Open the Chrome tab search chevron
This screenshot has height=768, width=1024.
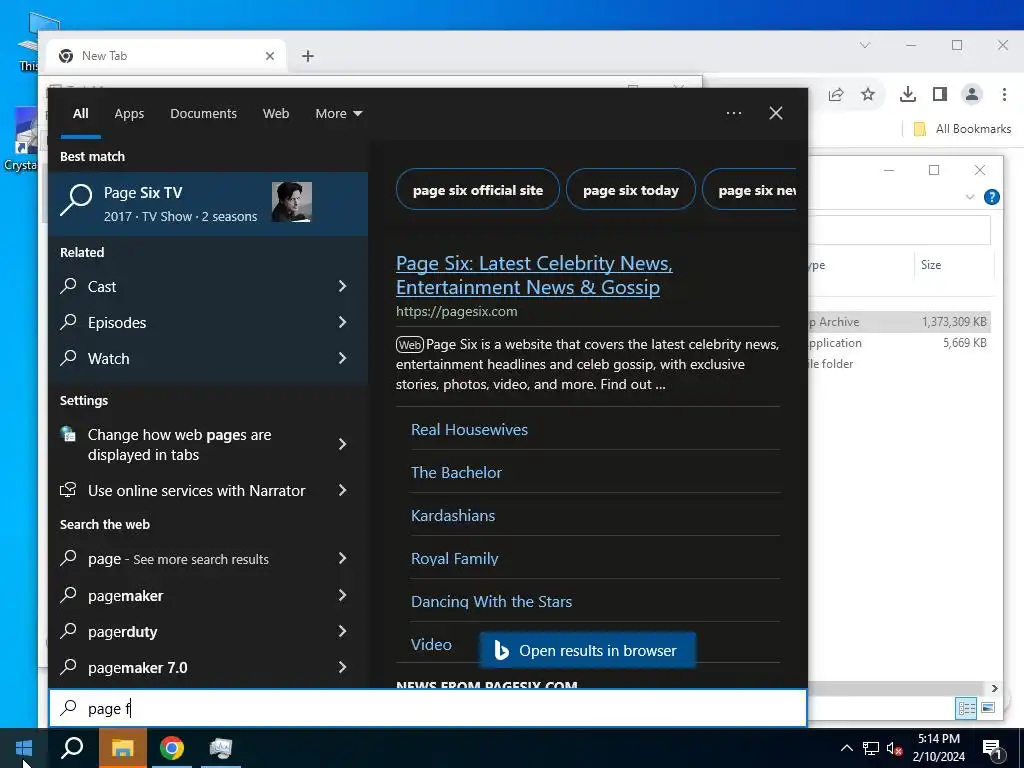click(865, 45)
